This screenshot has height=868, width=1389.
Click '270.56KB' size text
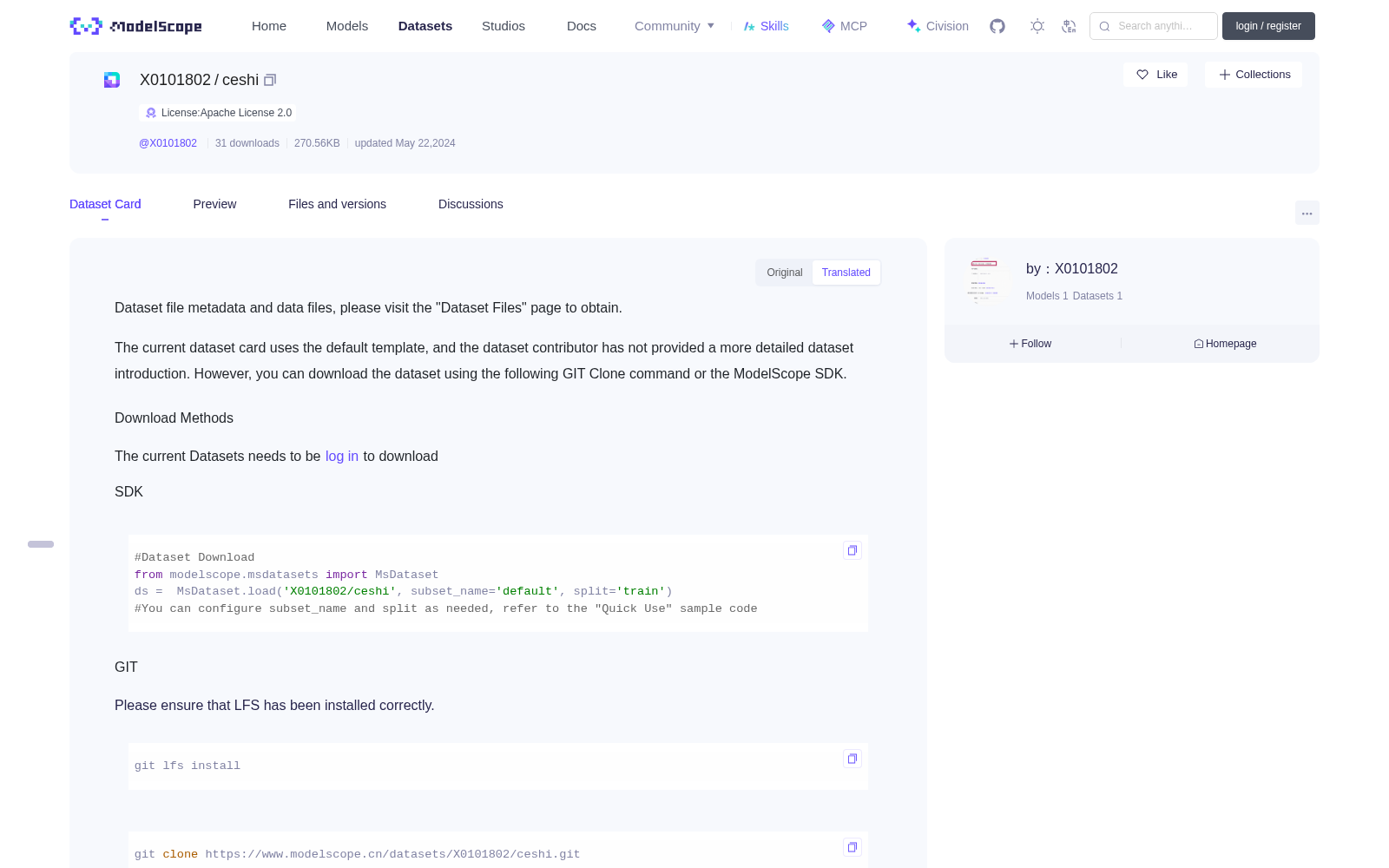317,143
